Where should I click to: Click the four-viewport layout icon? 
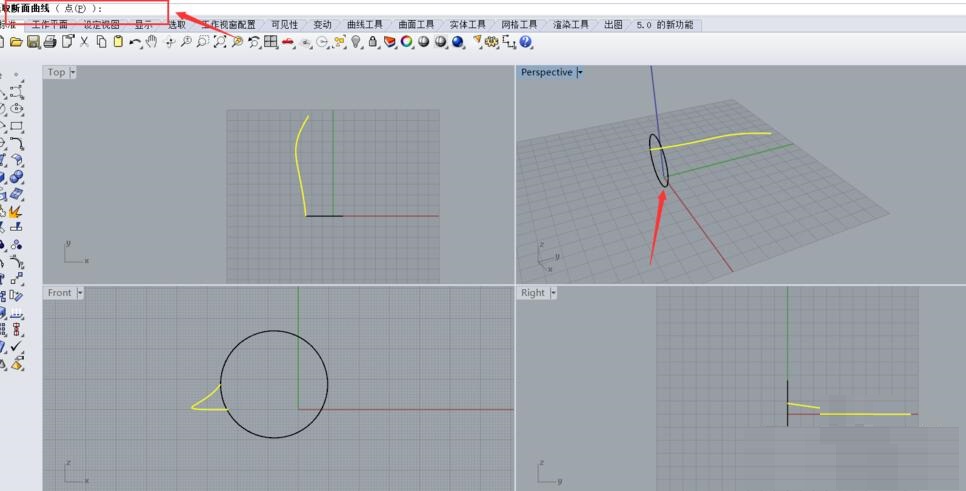pos(271,42)
